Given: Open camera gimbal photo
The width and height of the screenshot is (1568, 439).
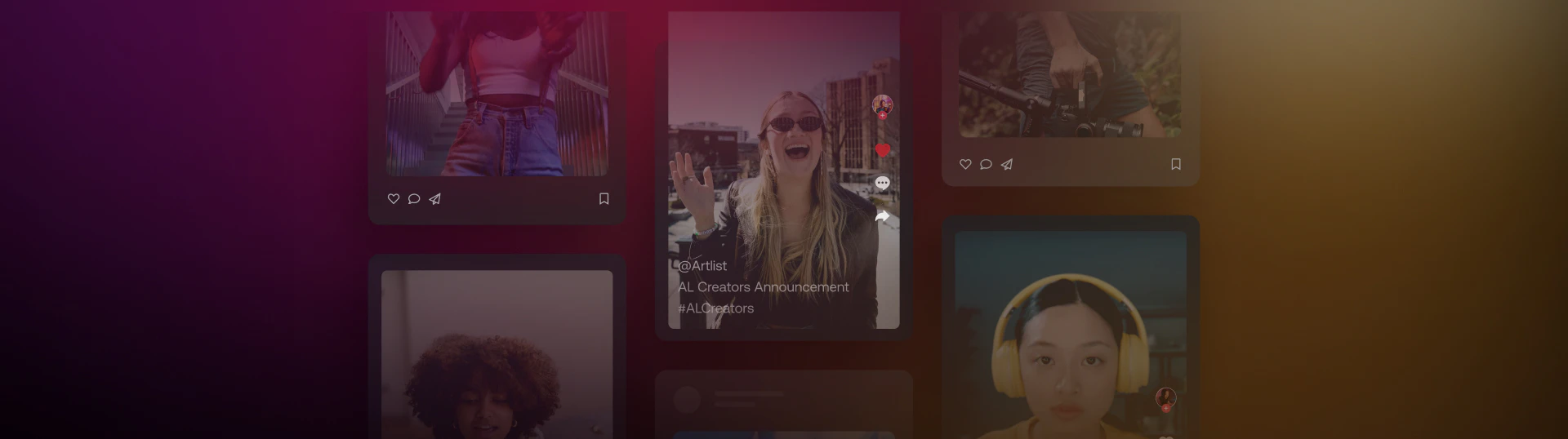Looking at the screenshot, I should click(1070, 73).
